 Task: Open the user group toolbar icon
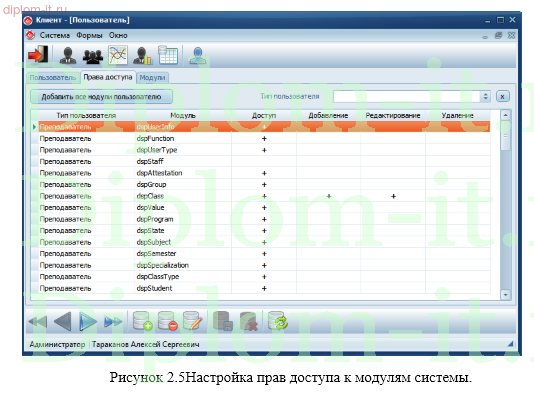point(93,57)
